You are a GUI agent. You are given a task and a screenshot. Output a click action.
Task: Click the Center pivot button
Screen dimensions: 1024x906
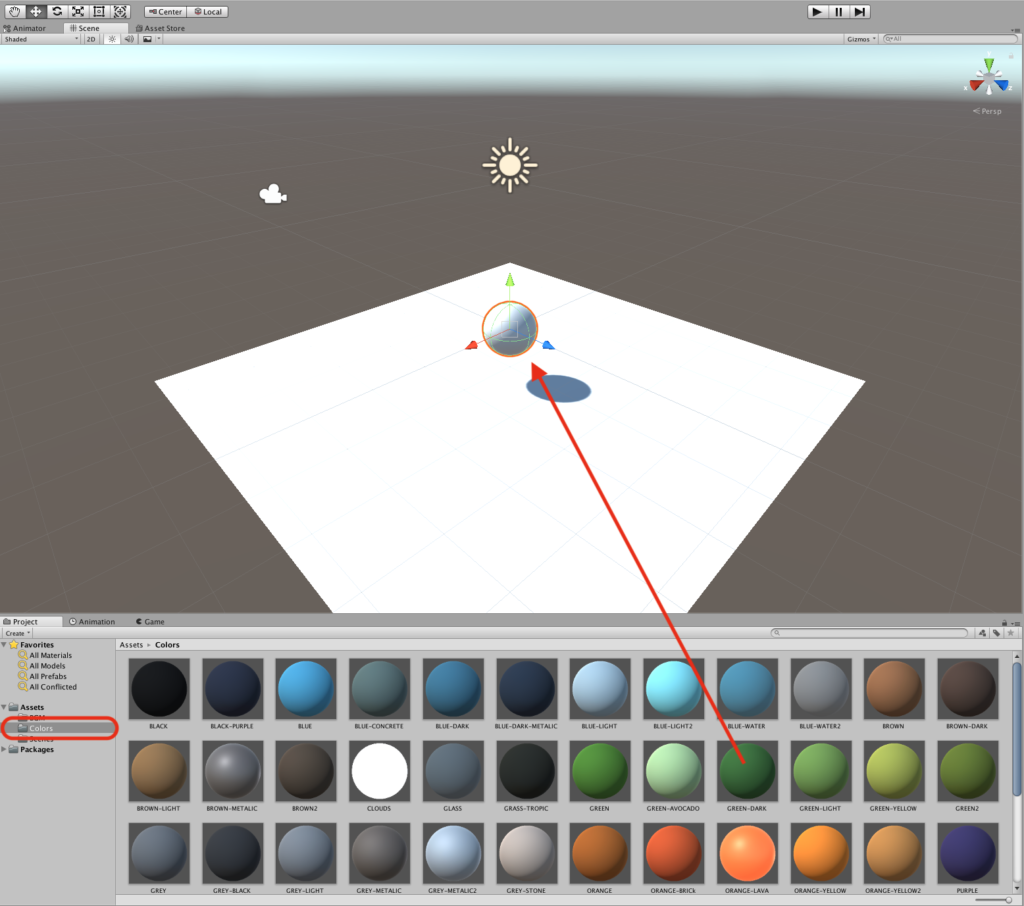165,12
